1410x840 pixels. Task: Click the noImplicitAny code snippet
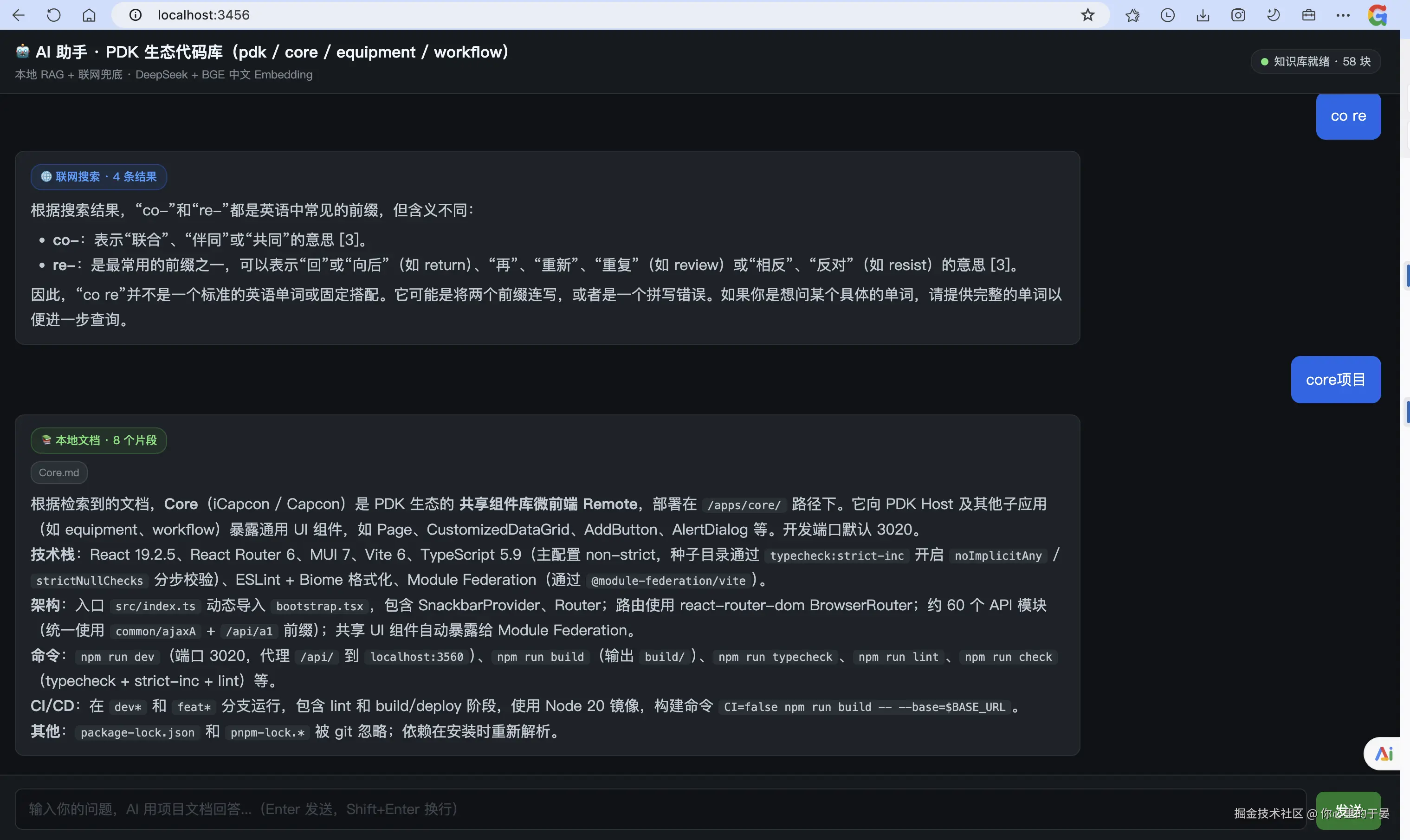998,556
